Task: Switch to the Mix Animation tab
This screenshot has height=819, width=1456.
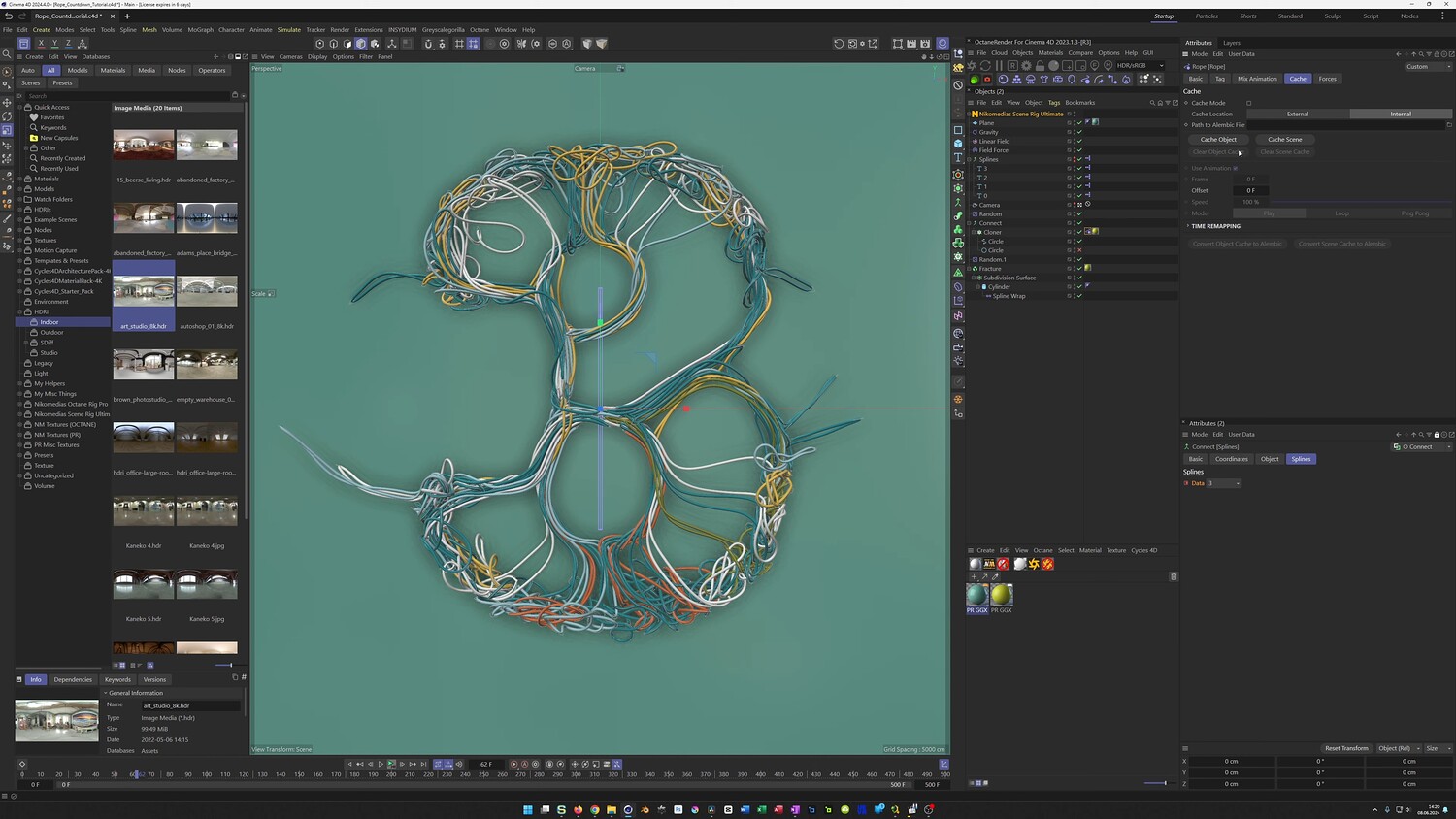Action: pos(1257,79)
